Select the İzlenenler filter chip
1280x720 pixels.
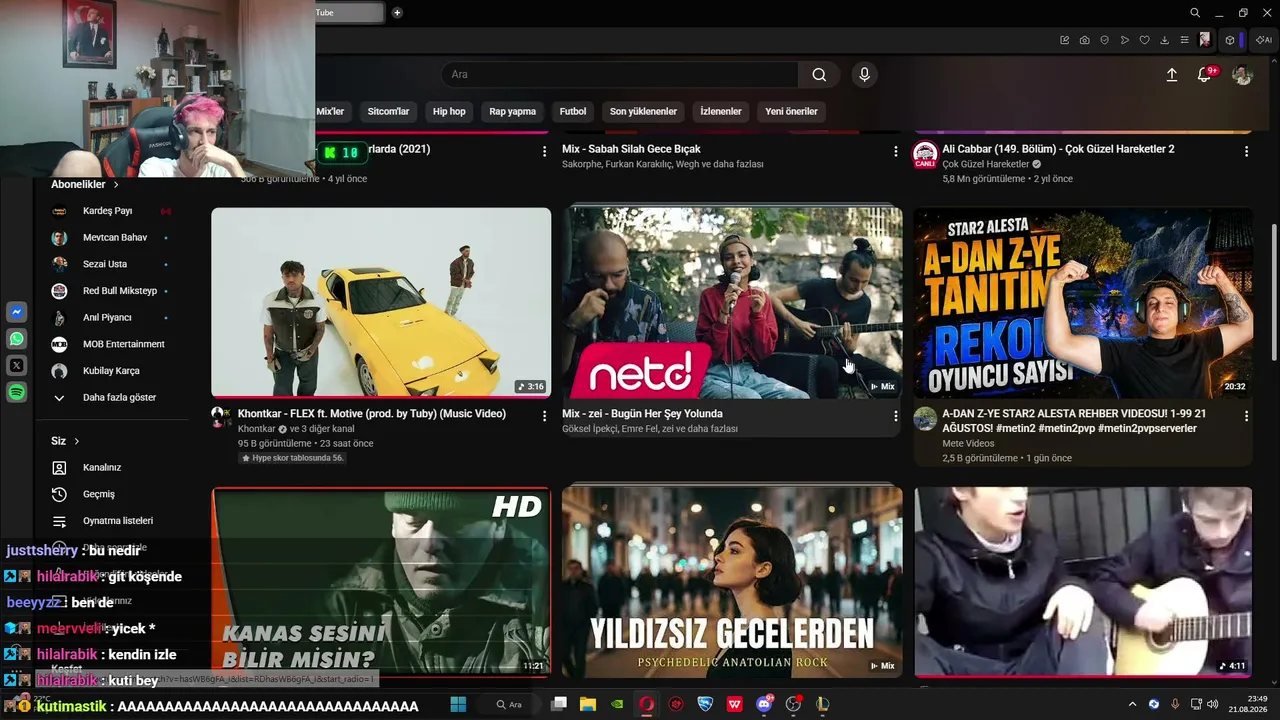[x=721, y=112]
